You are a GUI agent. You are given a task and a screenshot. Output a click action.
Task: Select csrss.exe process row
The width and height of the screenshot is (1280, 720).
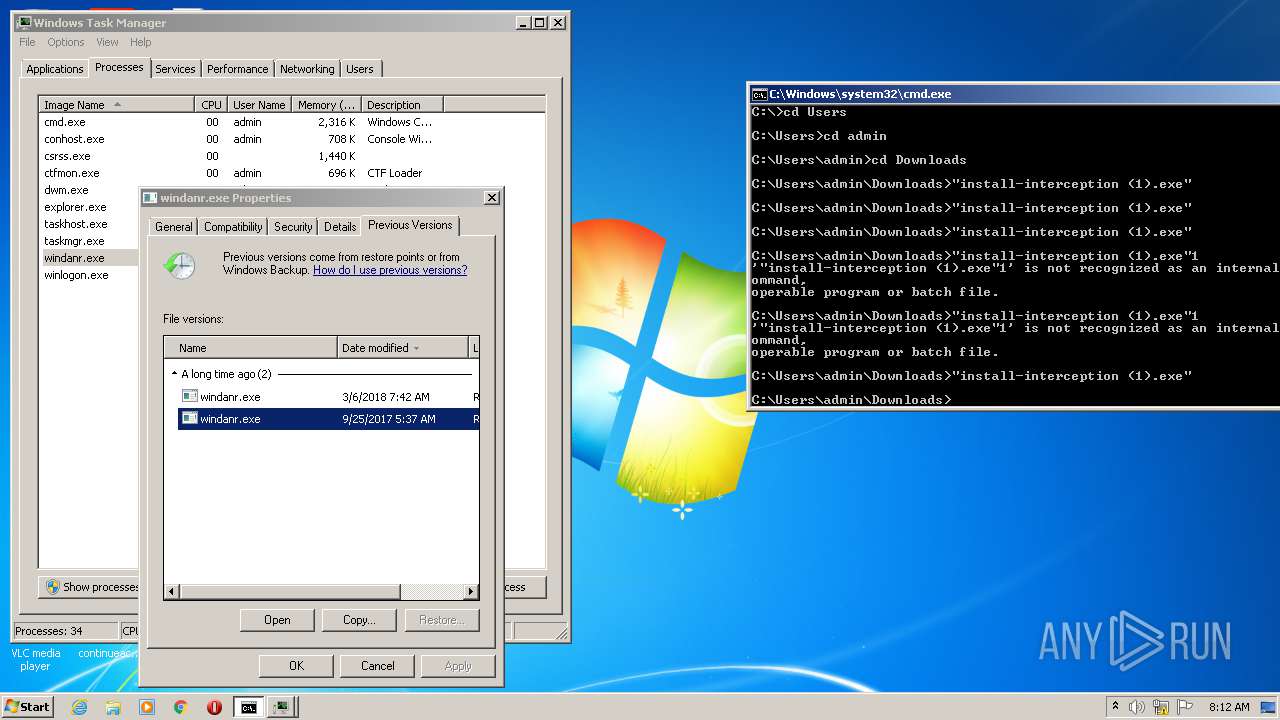[292, 156]
